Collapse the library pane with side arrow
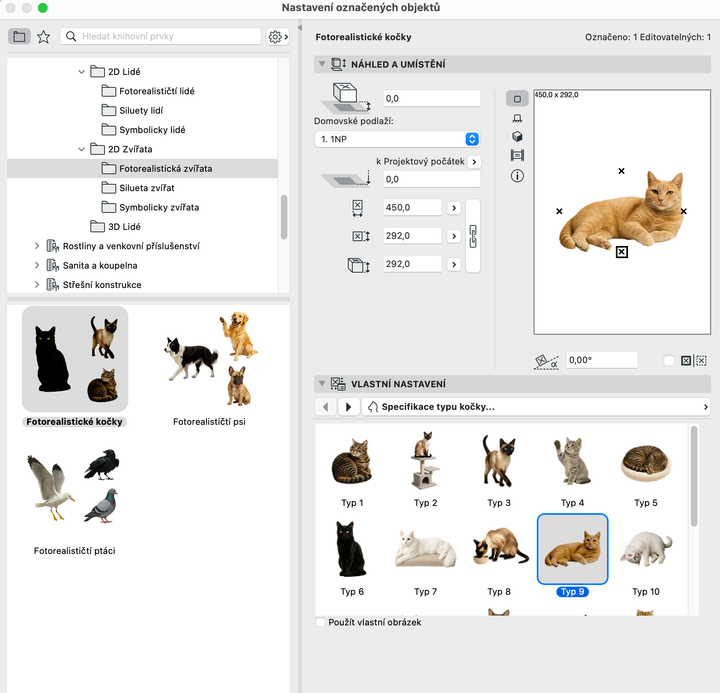Screen dimensions: 720x693 (x=300, y=28)
